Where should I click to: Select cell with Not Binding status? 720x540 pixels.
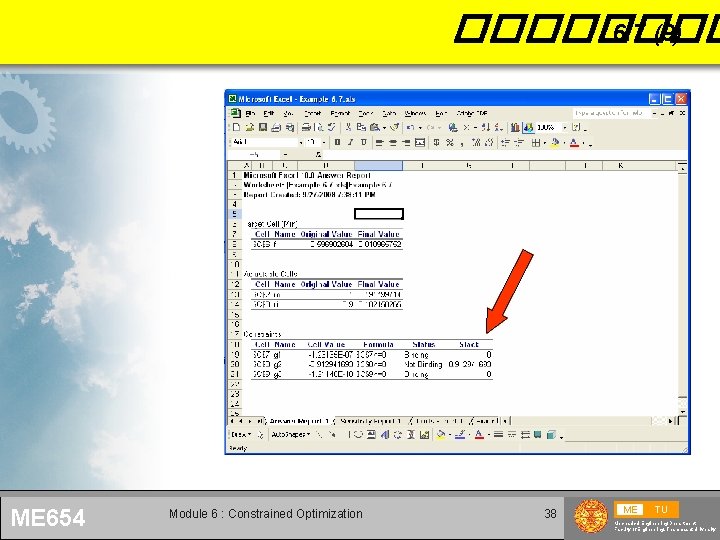click(x=423, y=364)
